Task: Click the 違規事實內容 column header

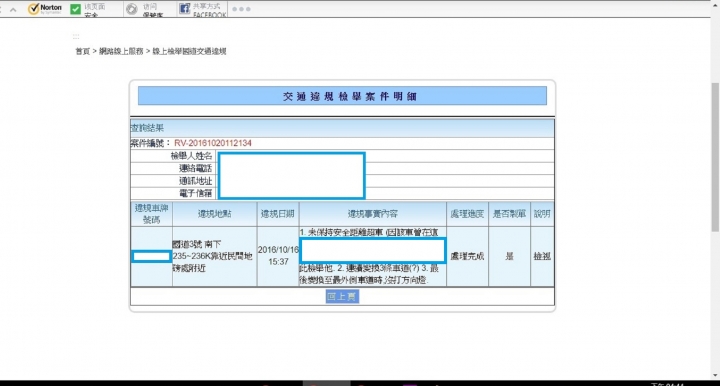Action: click(372, 214)
